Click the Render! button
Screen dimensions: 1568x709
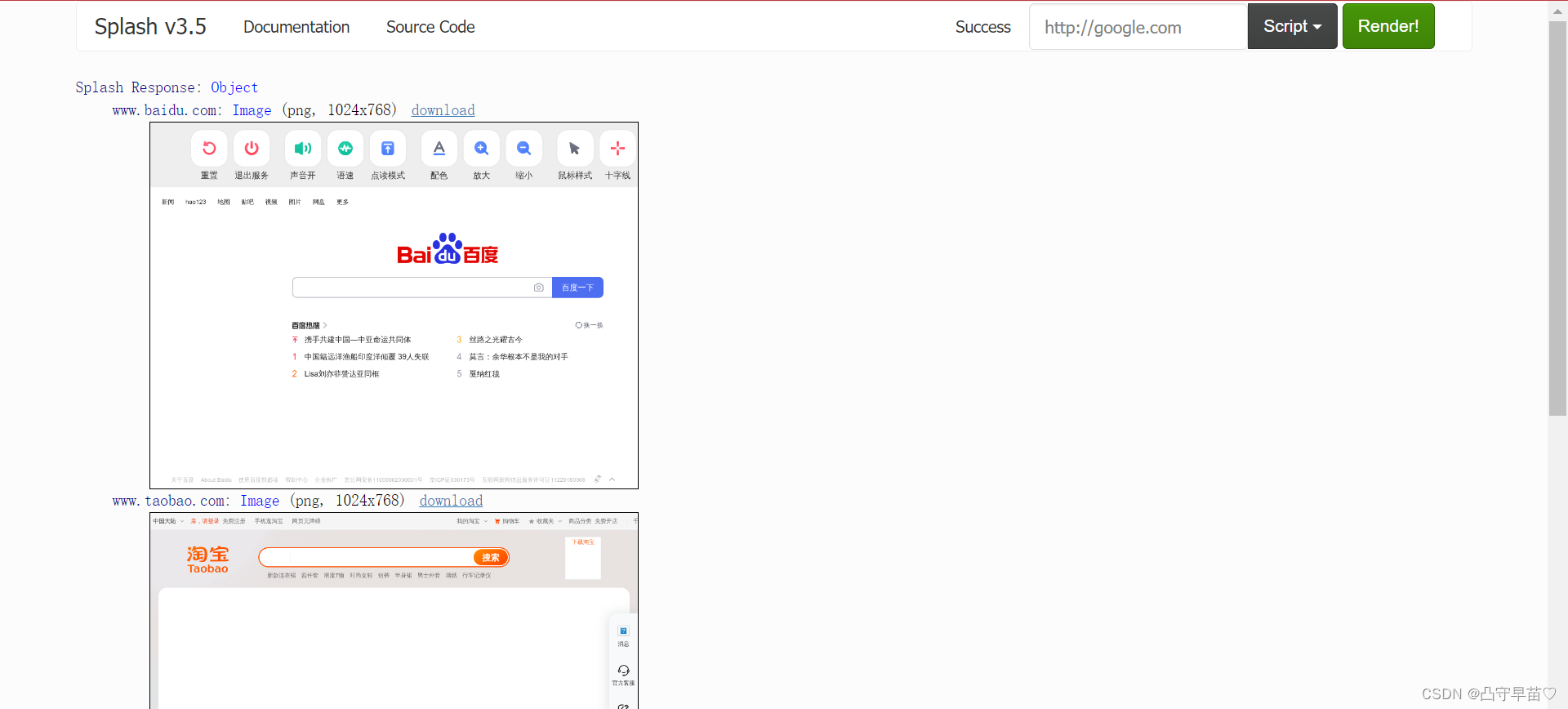coord(1388,26)
